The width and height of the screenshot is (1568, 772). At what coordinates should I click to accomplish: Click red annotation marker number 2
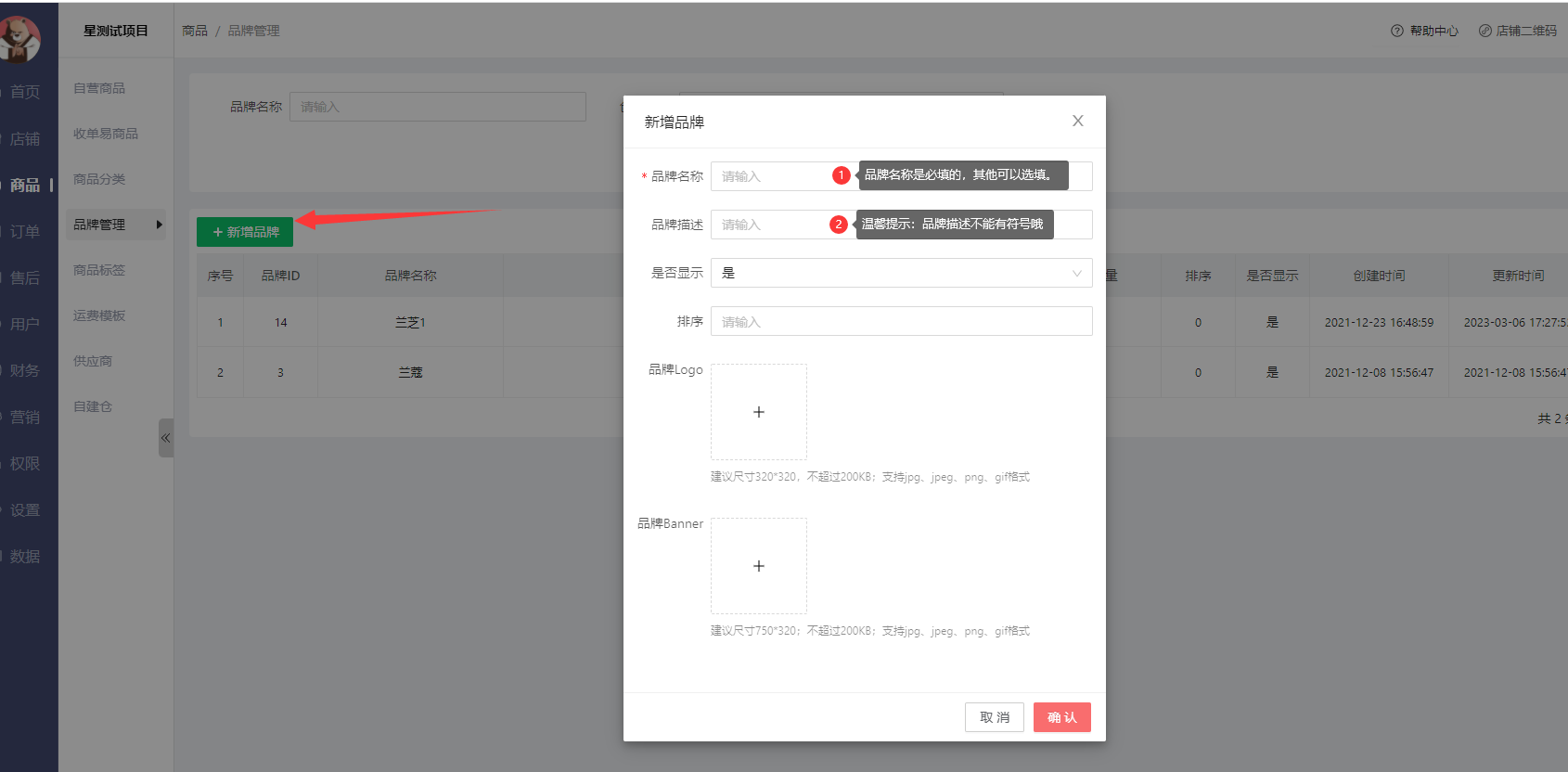tap(839, 225)
